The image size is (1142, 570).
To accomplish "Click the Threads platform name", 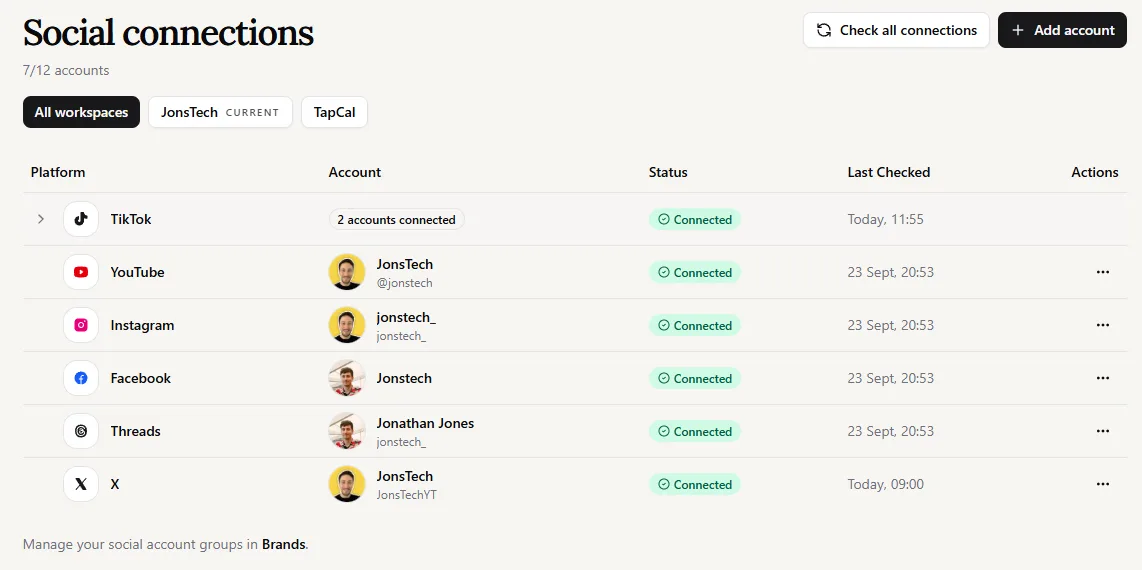I will pos(135,431).
